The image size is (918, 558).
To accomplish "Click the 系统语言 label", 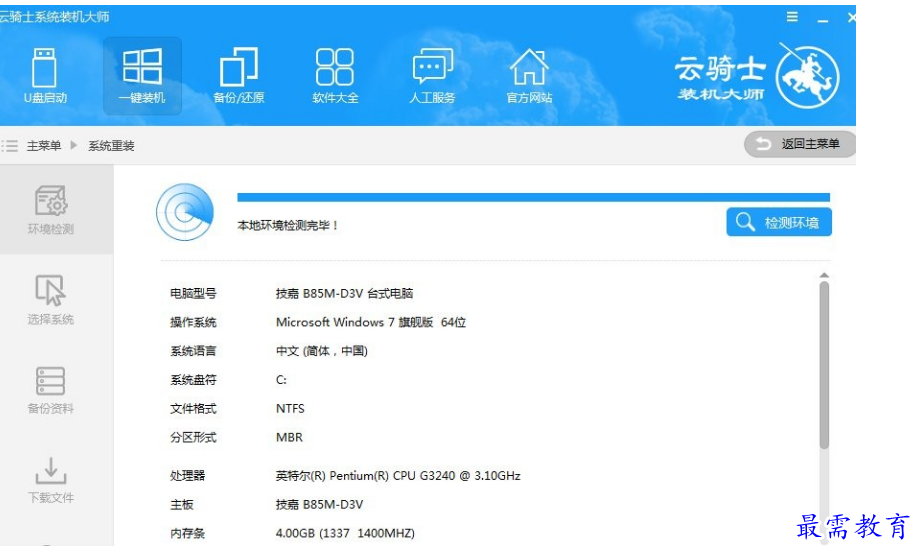I will tap(193, 351).
